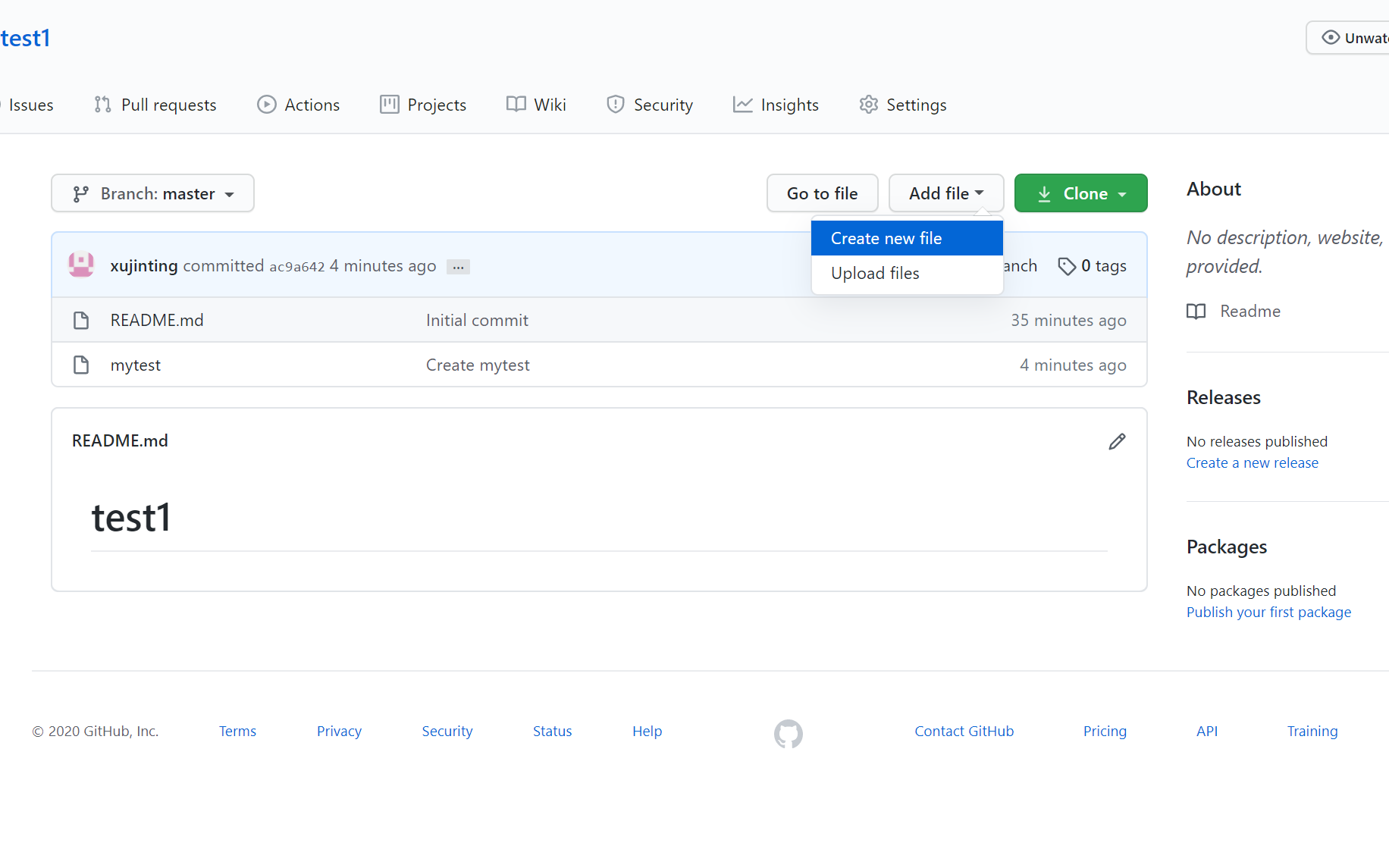
Task: Switch to the Actions tab
Action: (x=299, y=105)
